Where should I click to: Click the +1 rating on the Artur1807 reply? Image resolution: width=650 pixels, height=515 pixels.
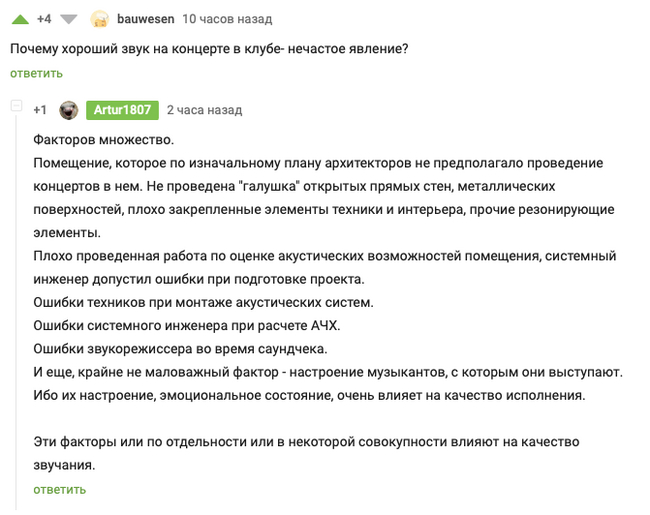tap(40, 110)
